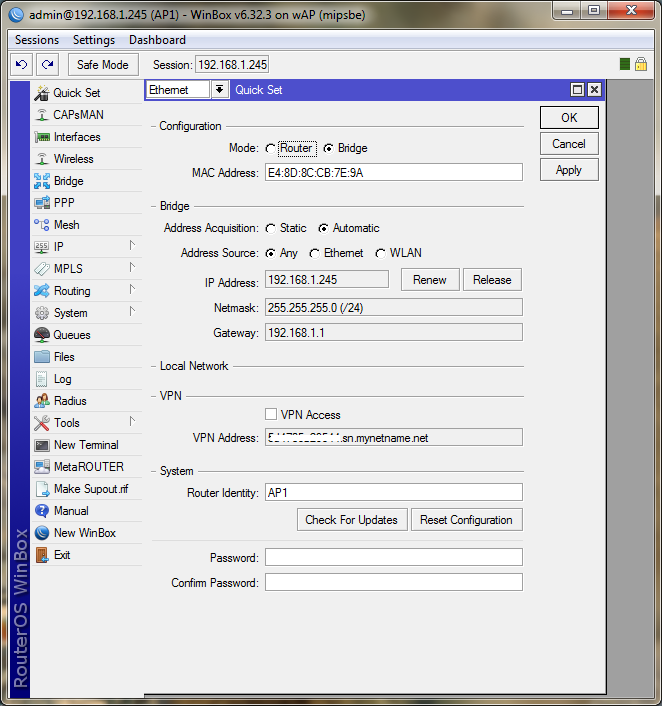Select Static address acquisition

[271, 228]
